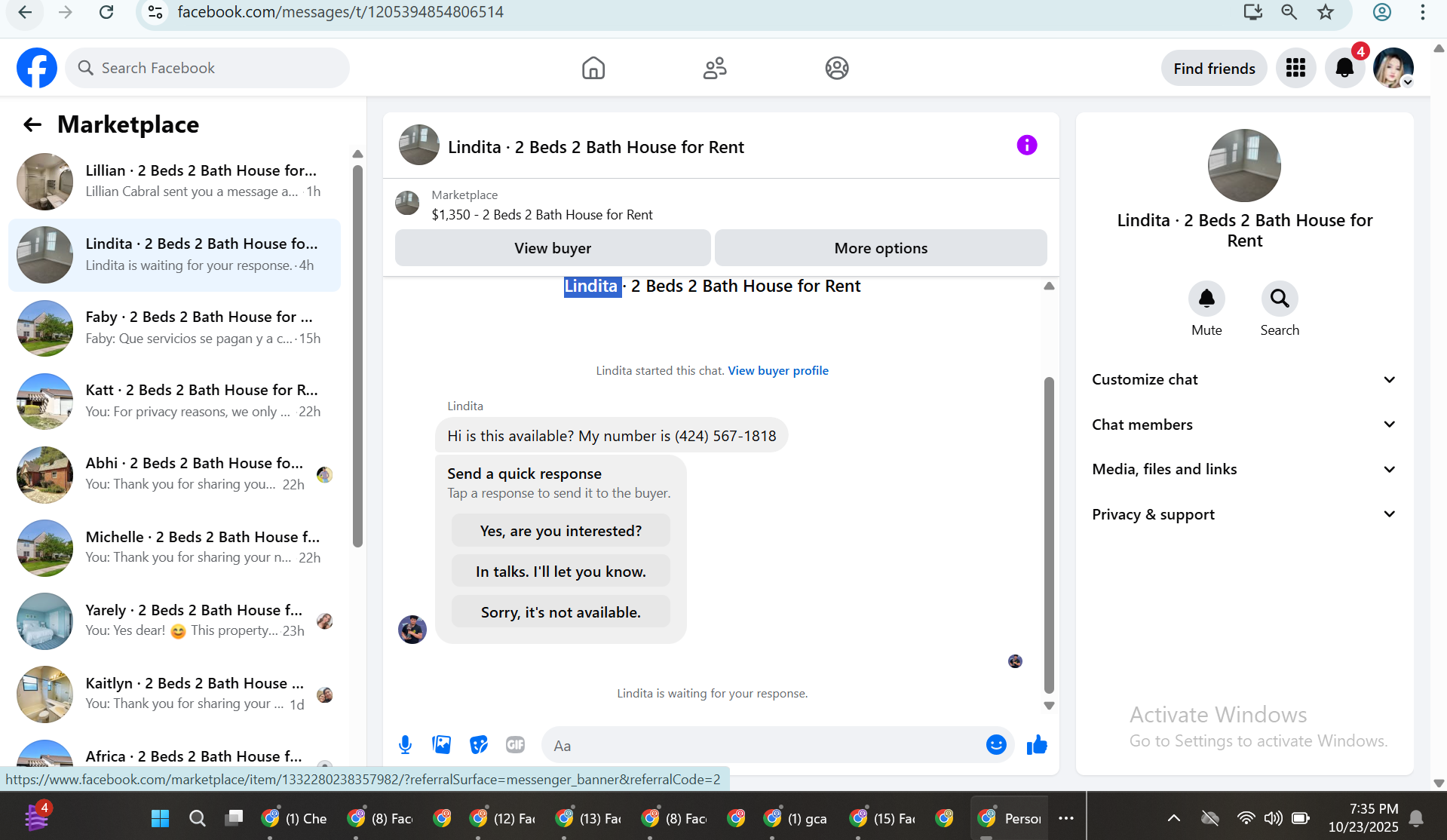Go back using the Marketplace back arrow

32,124
